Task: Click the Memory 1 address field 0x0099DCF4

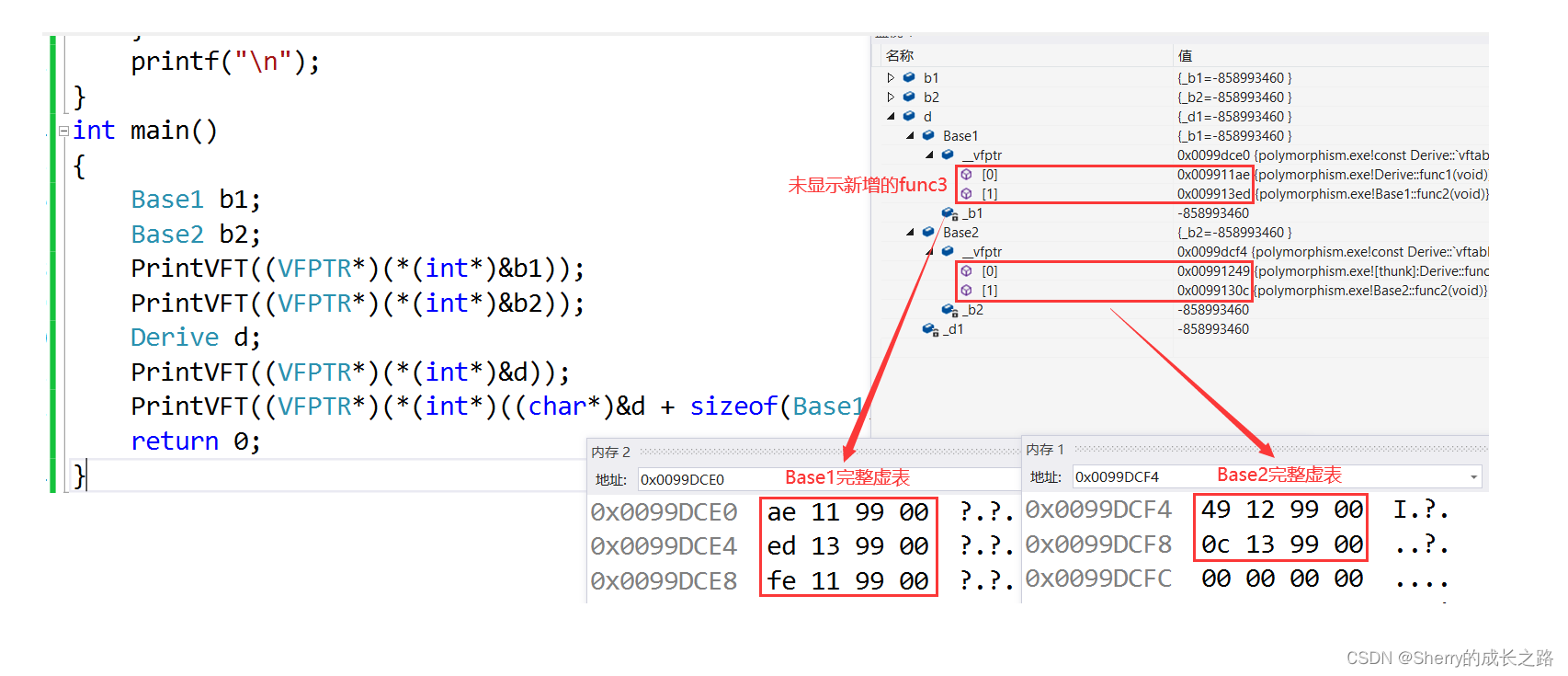Action: click(x=1277, y=476)
